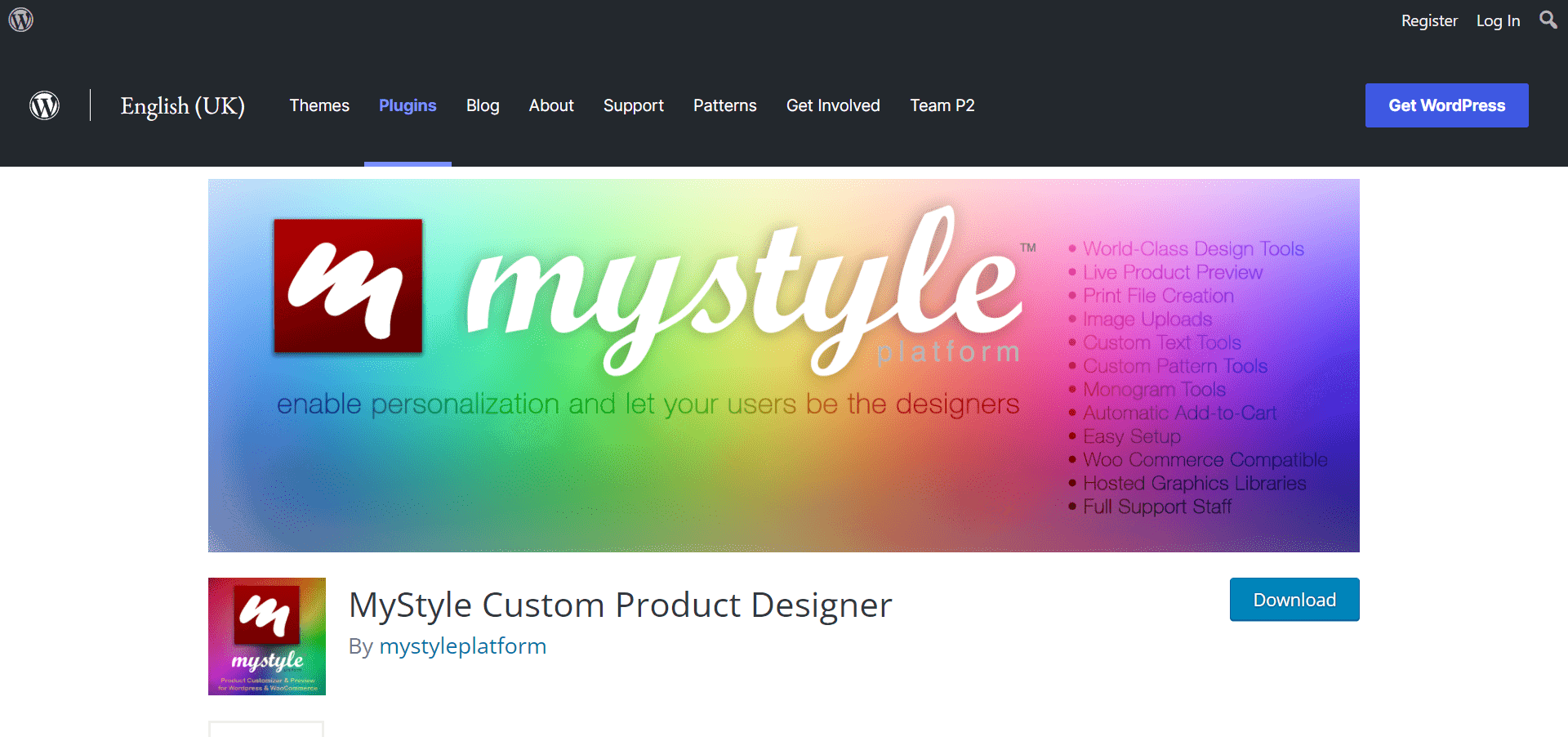Open the About page
Viewport: 1568px width, 737px height.
(x=551, y=105)
